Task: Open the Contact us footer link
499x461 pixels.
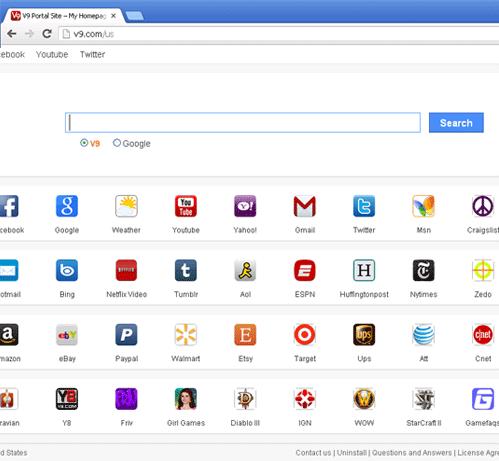Action: tap(313, 453)
